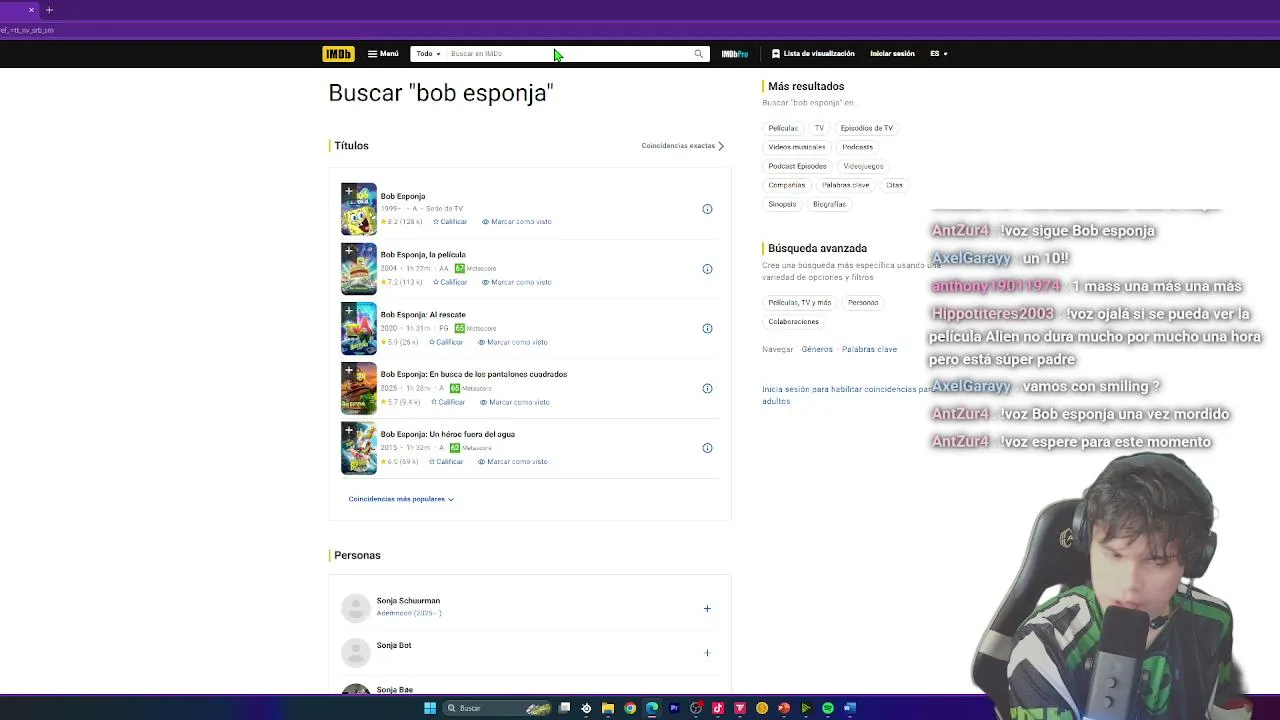Open advanced search for Películas, TV y más
1280x720 pixels.
800,302
